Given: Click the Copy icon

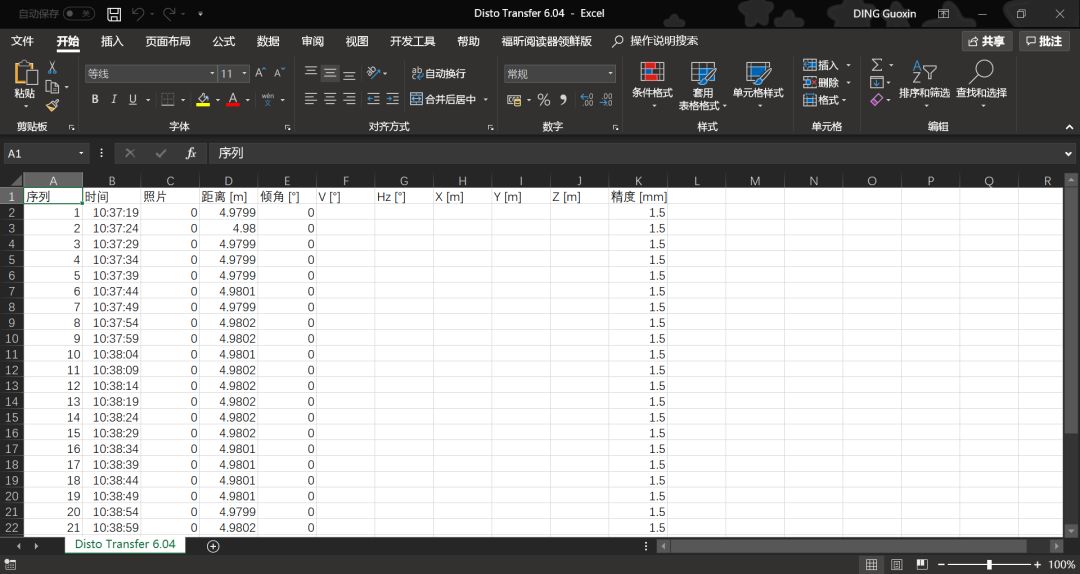Looking at the screenshot, I should coord(52,87).
